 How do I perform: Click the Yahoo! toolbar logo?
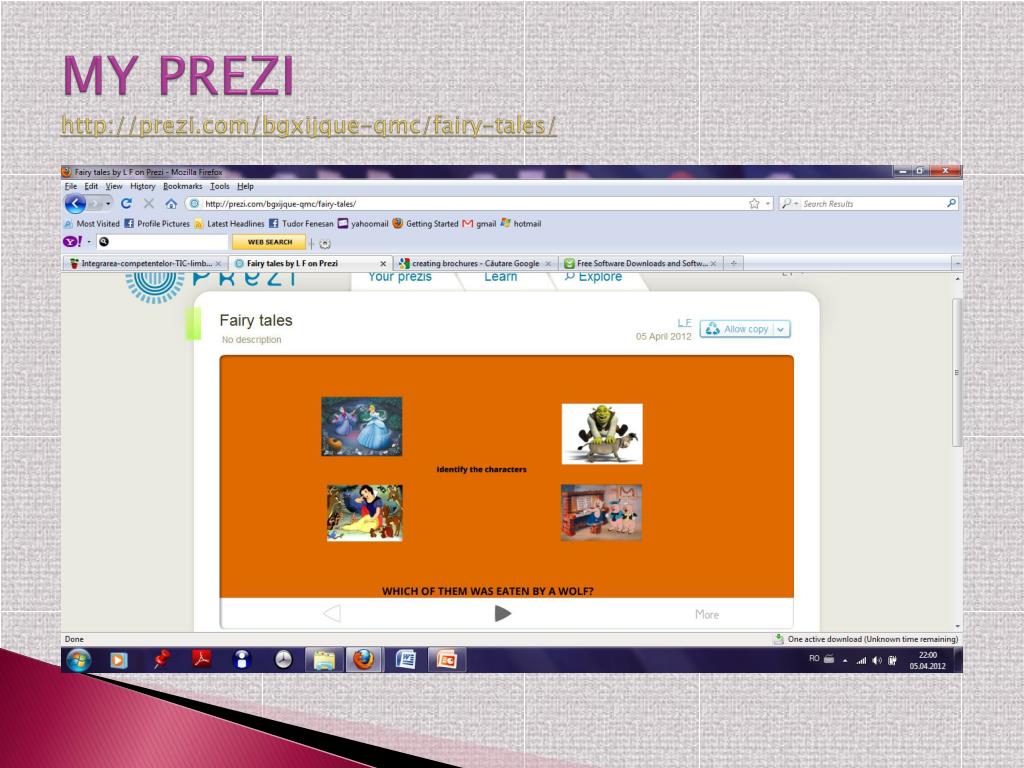click(72, 242)
